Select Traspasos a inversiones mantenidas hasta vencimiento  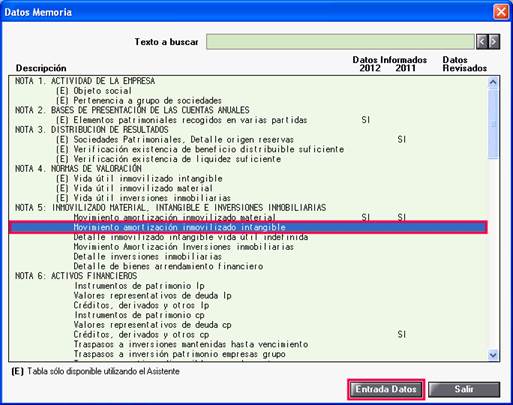point(248,344)
